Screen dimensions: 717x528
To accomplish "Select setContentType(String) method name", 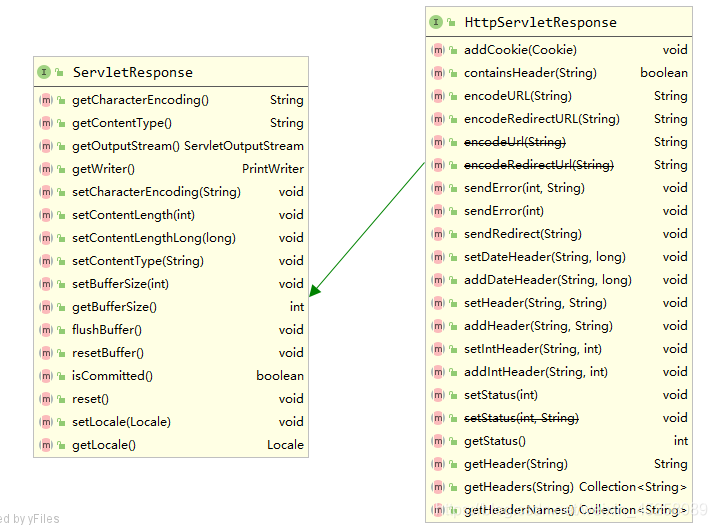I will coord(138,261).
